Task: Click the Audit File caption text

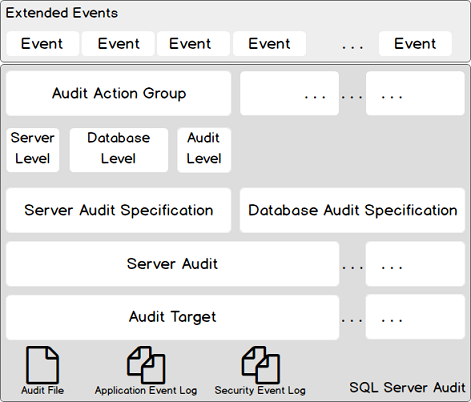Action: pos(42,390)
